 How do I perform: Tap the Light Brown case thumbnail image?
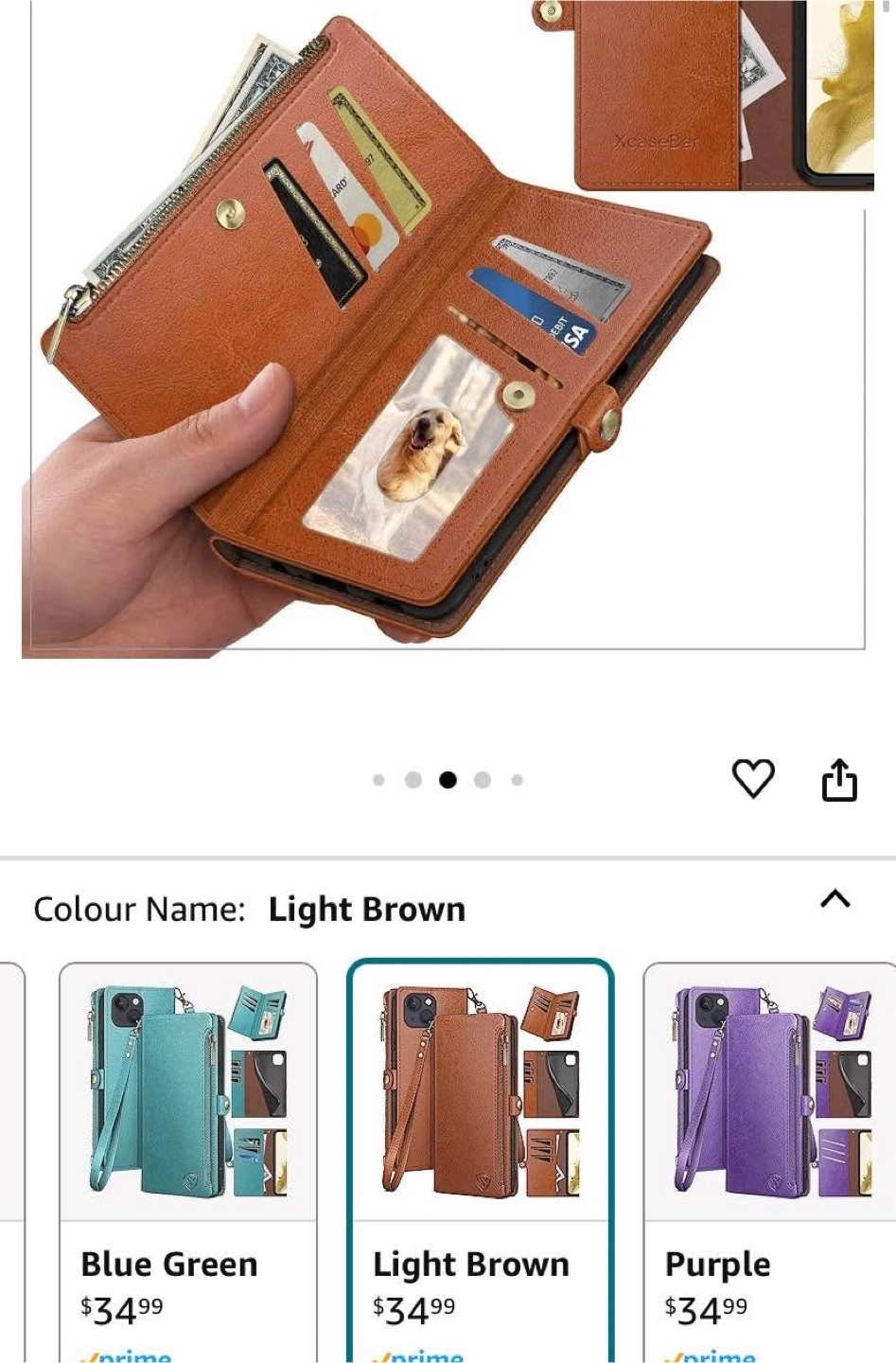(481, 1091)
